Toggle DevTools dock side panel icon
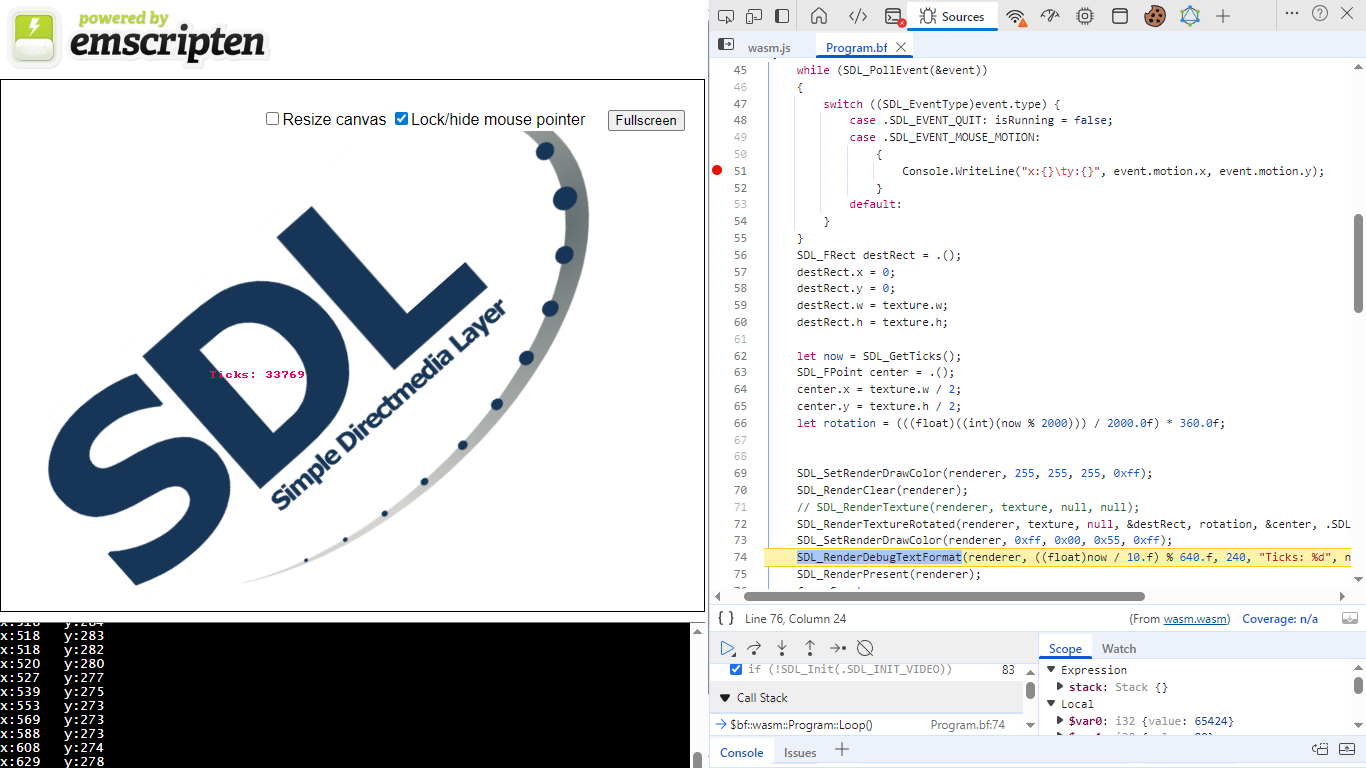This screenshot has width=1366, height=768. click(782, 16)
